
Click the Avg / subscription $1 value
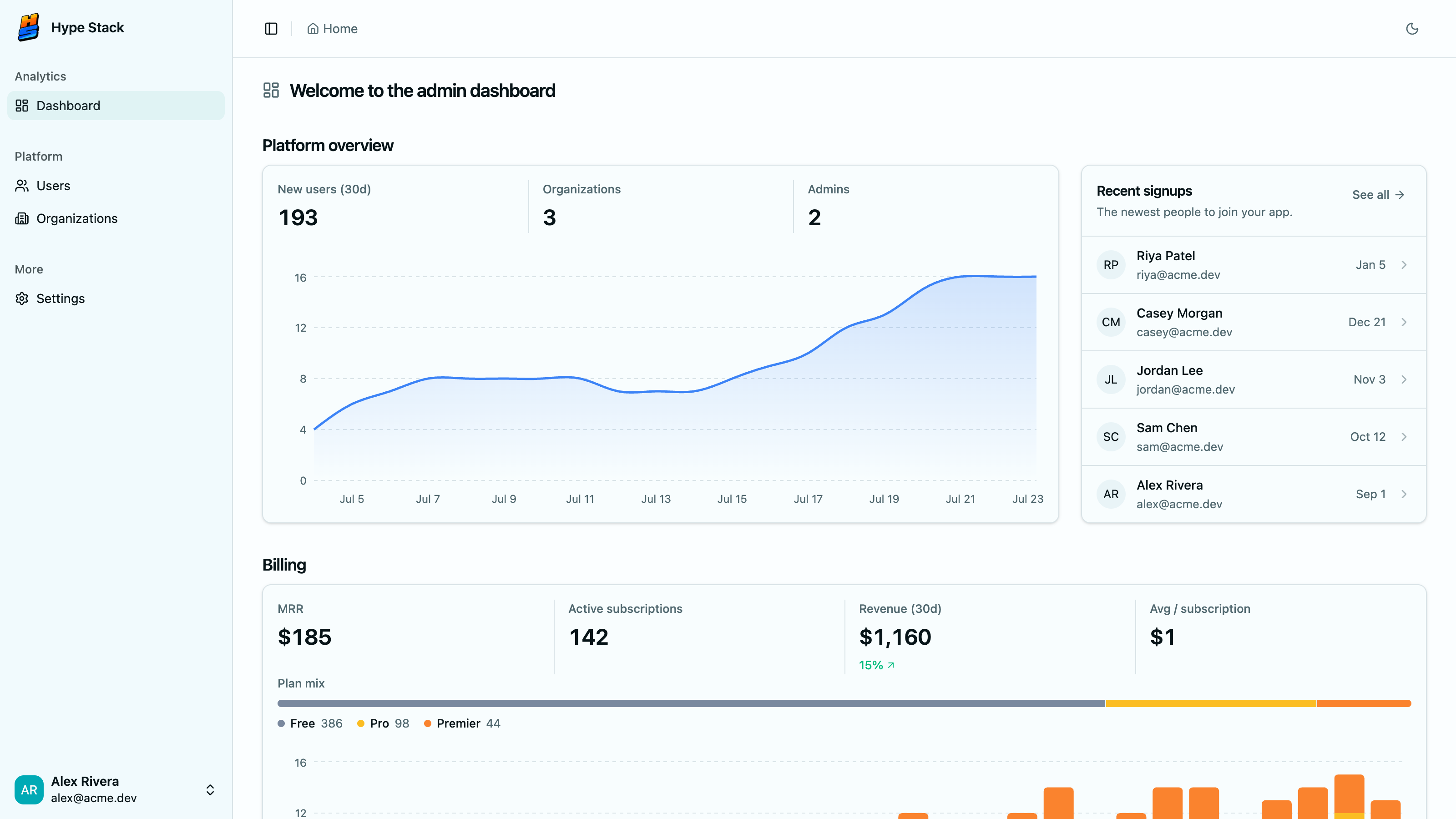1162,637
